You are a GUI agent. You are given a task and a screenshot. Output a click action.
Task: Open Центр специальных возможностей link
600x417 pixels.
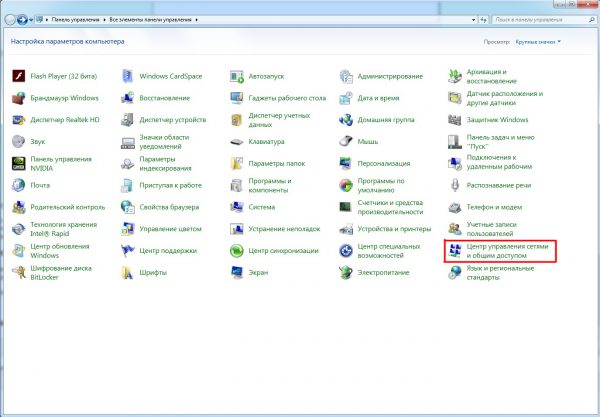(x=389, y=251)
